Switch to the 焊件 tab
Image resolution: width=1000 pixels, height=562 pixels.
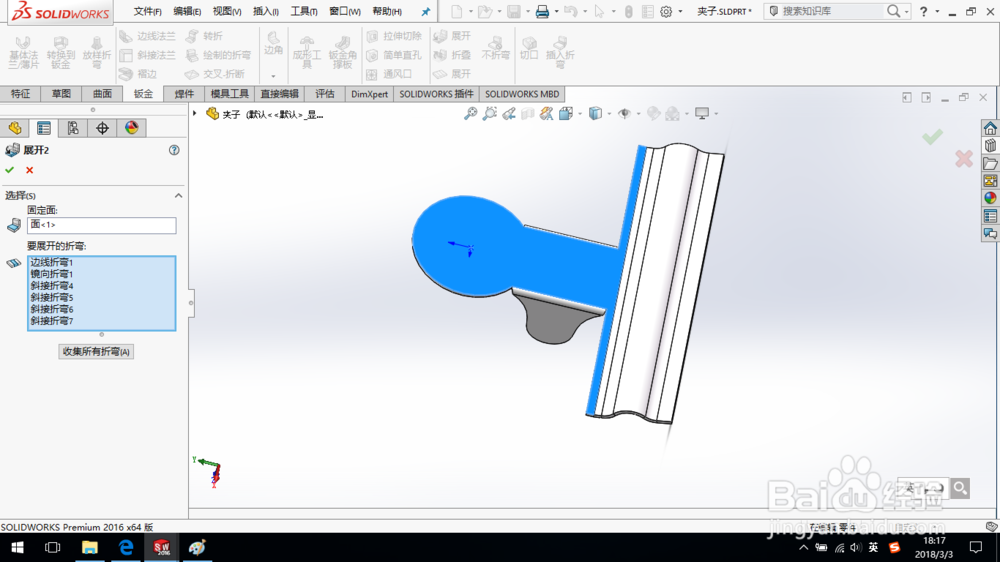(x=184, y=94)
